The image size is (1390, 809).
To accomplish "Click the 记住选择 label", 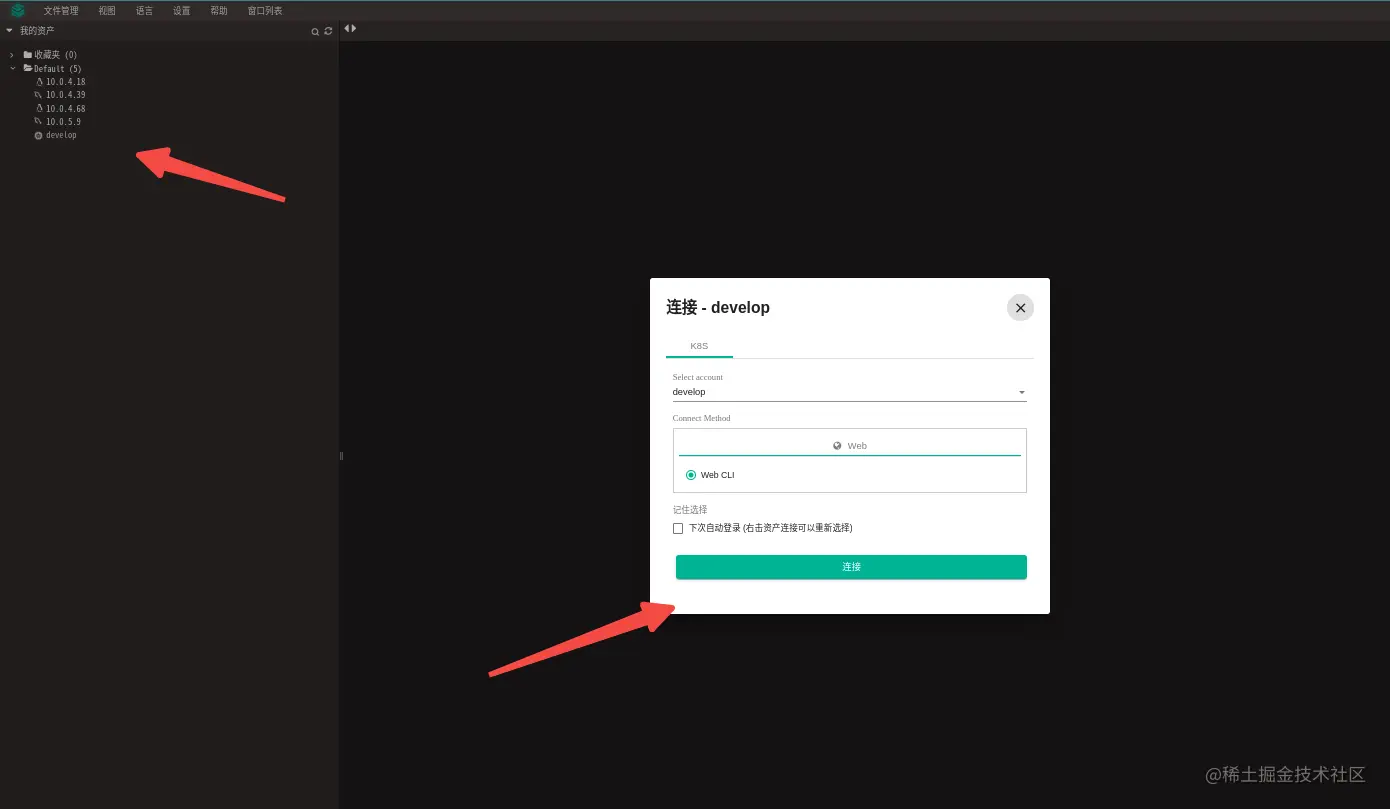I will tap(690, 510).
